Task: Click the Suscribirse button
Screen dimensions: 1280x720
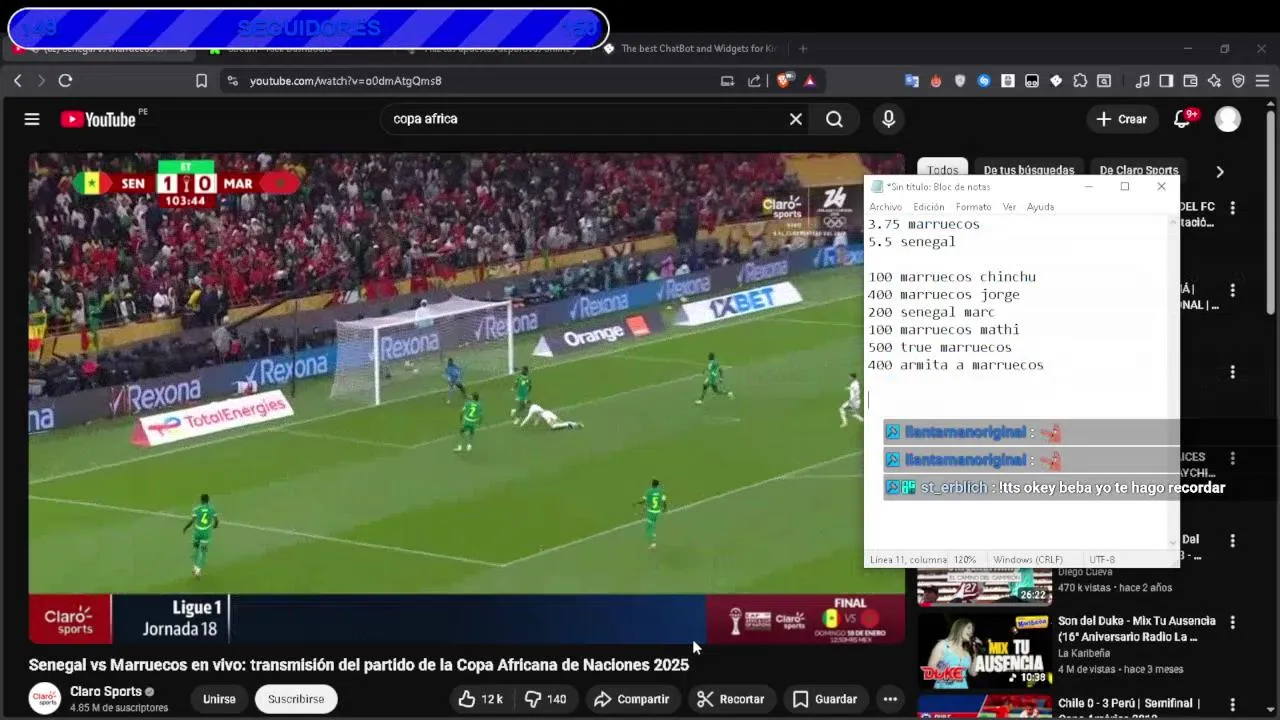Action: click(296, 699)
